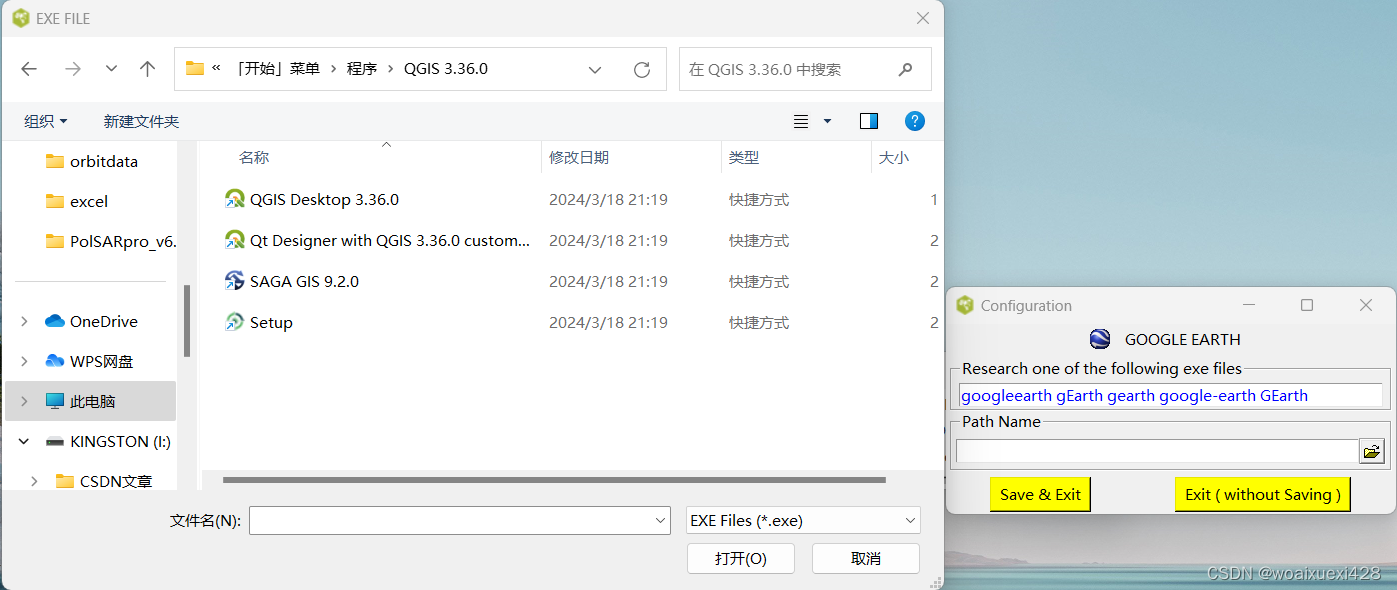Click 「开始」菜单 in breadcrumb path
This screenshot has width=1397, height=590.
pos(275,69)
